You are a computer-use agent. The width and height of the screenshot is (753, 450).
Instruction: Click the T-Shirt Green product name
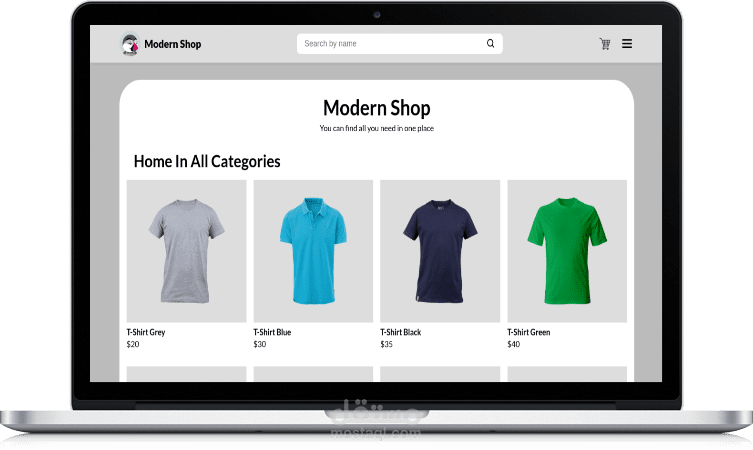(529, 332)
